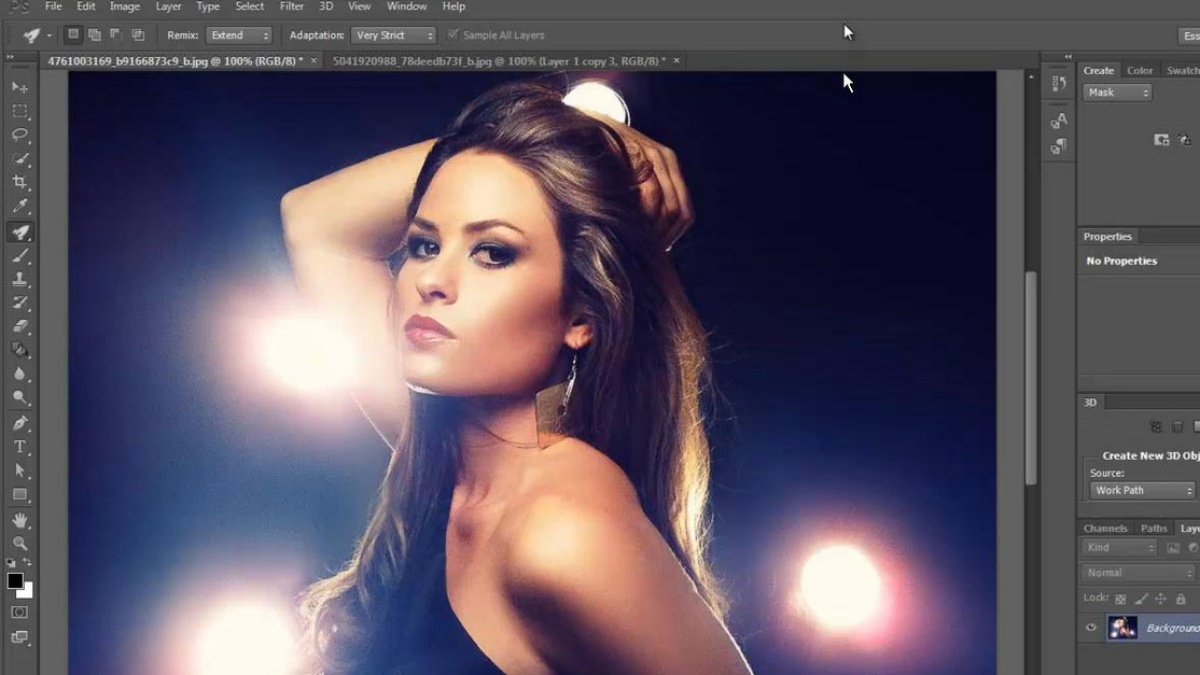The width and height of the screenshot is (1200, 675).
Task: Select the Lasso tool
Action: pos(20,135)
